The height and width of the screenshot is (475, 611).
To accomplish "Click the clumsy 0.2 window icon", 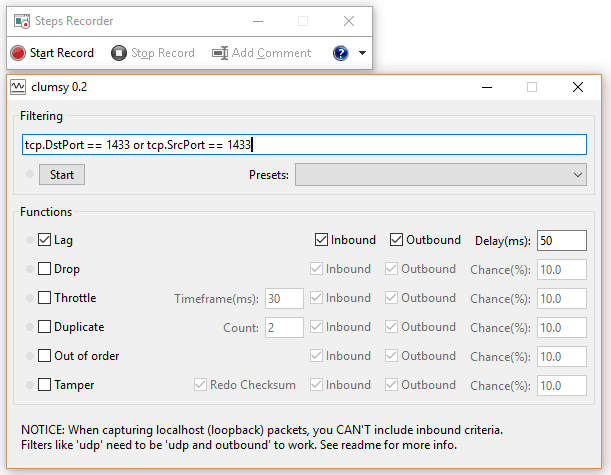I will pos(18,87).
